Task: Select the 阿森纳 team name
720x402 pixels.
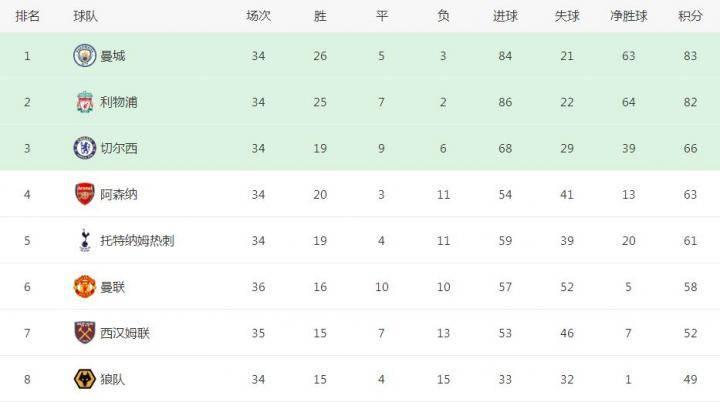Action: pyautogui.click(x=119, y=194)
